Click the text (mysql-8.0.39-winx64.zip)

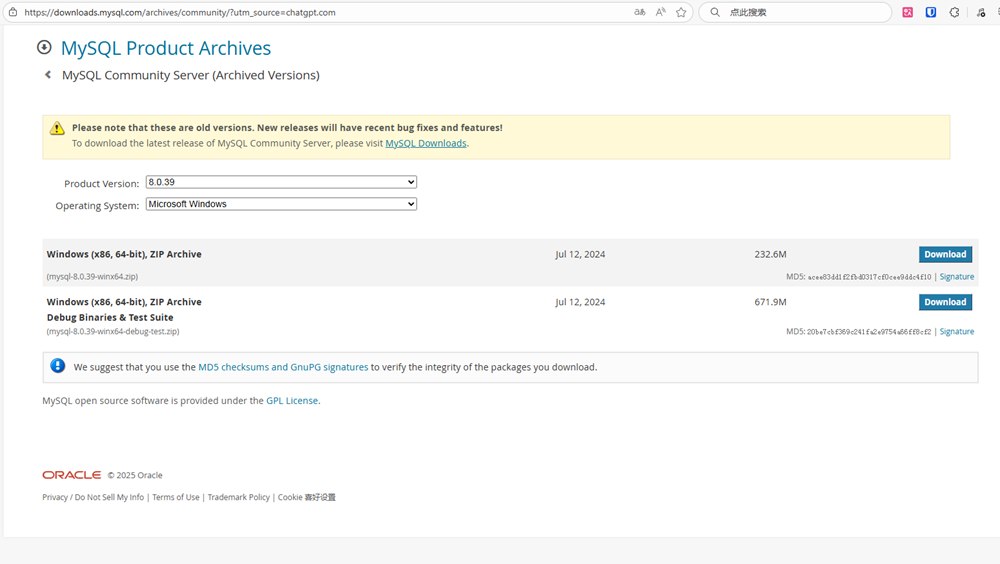click(92, 276)
